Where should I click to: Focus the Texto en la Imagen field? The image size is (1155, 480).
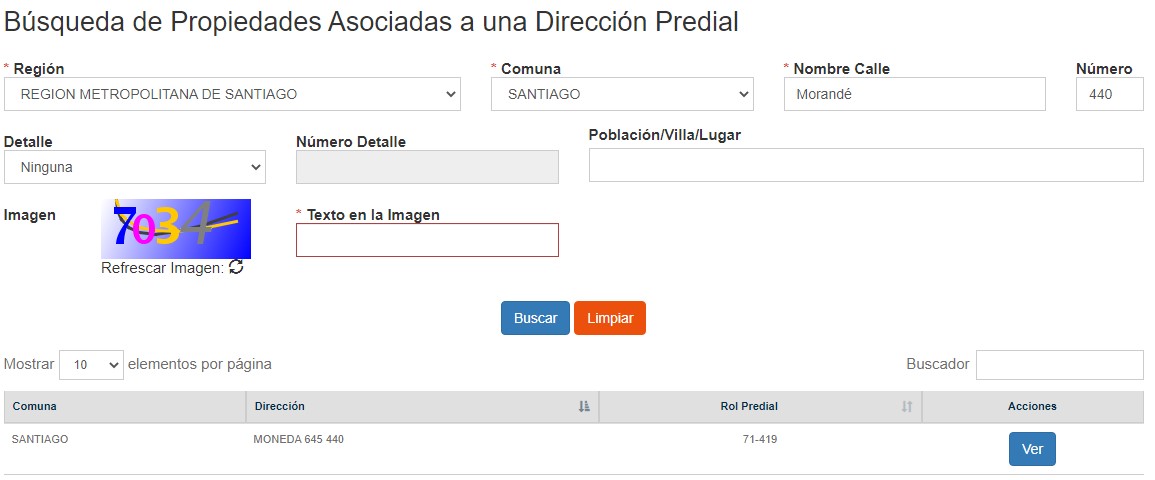[427, 240]
